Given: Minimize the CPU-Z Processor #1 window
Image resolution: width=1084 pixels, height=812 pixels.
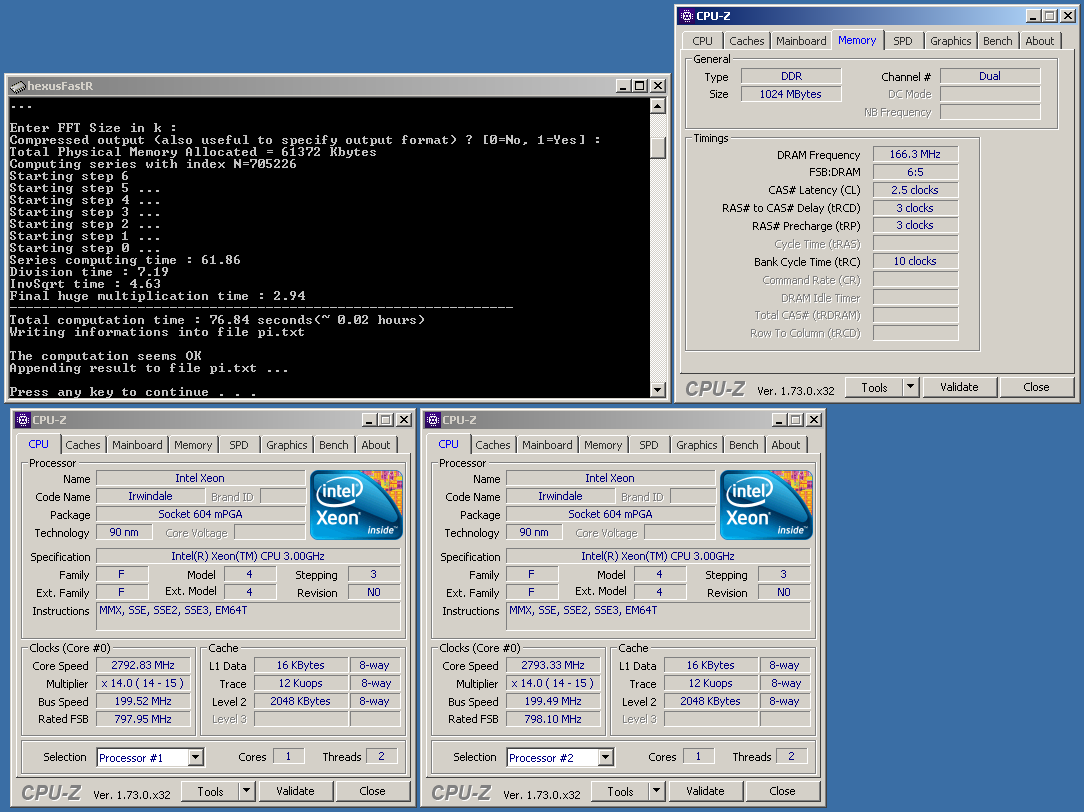Looking at the screenshot, I should (370, 419).
